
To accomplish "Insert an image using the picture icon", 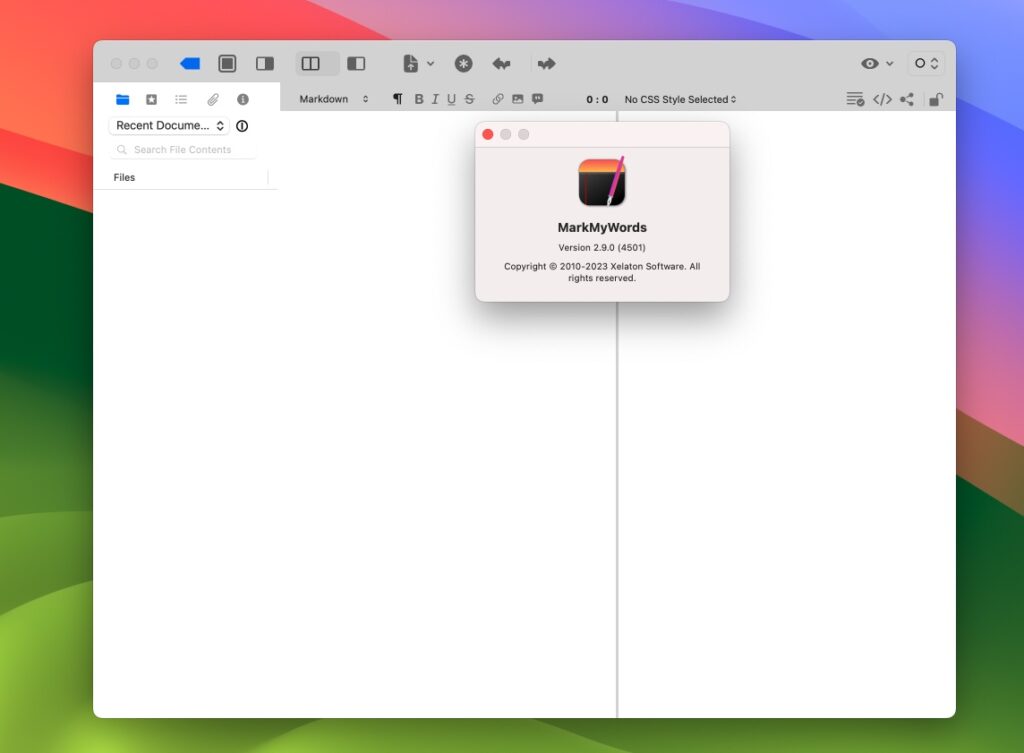I will tap(517, 99).
